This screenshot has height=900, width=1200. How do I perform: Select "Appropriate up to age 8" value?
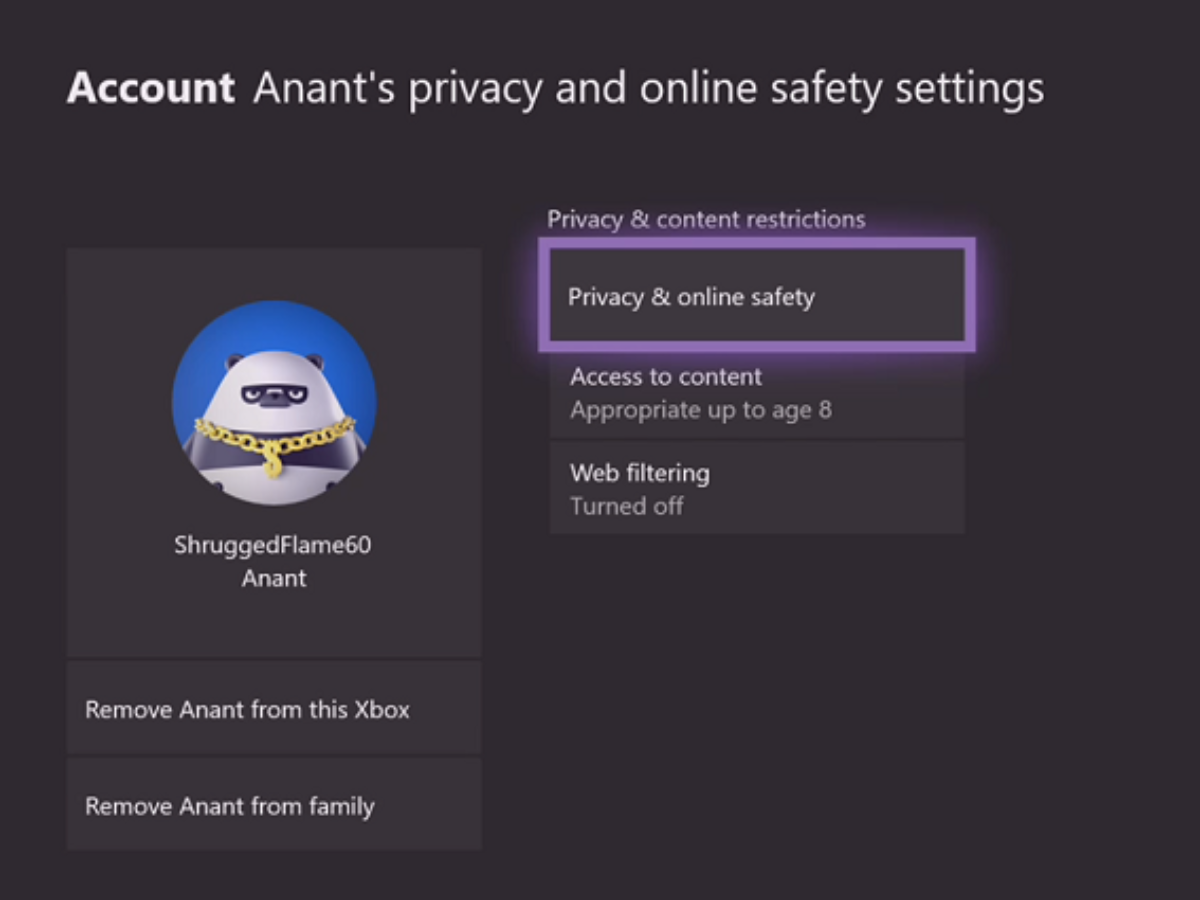tap(700, 410)
